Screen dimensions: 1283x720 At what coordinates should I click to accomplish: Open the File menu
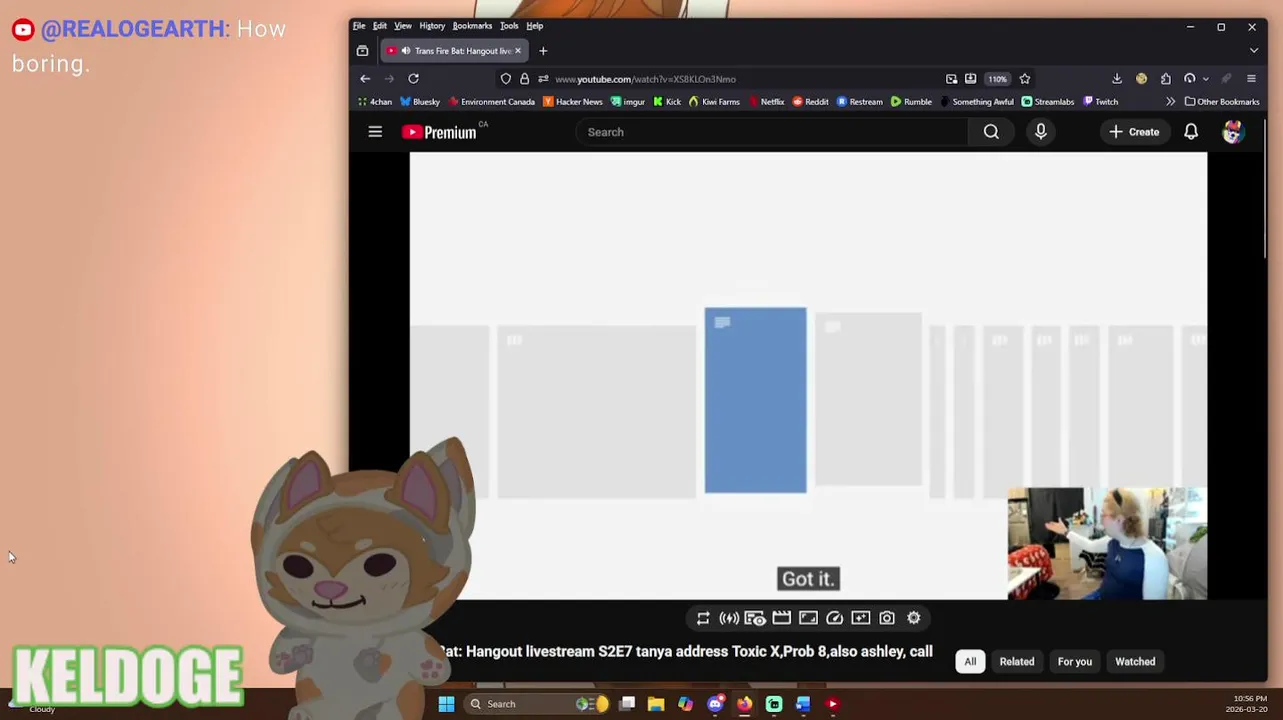click(x=359, y=26)
